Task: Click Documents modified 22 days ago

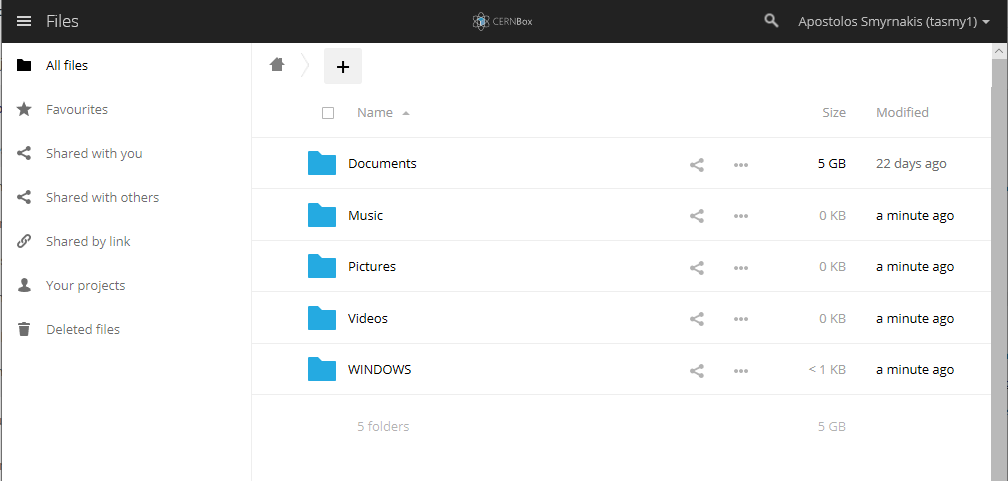Action: pos(911,163)
